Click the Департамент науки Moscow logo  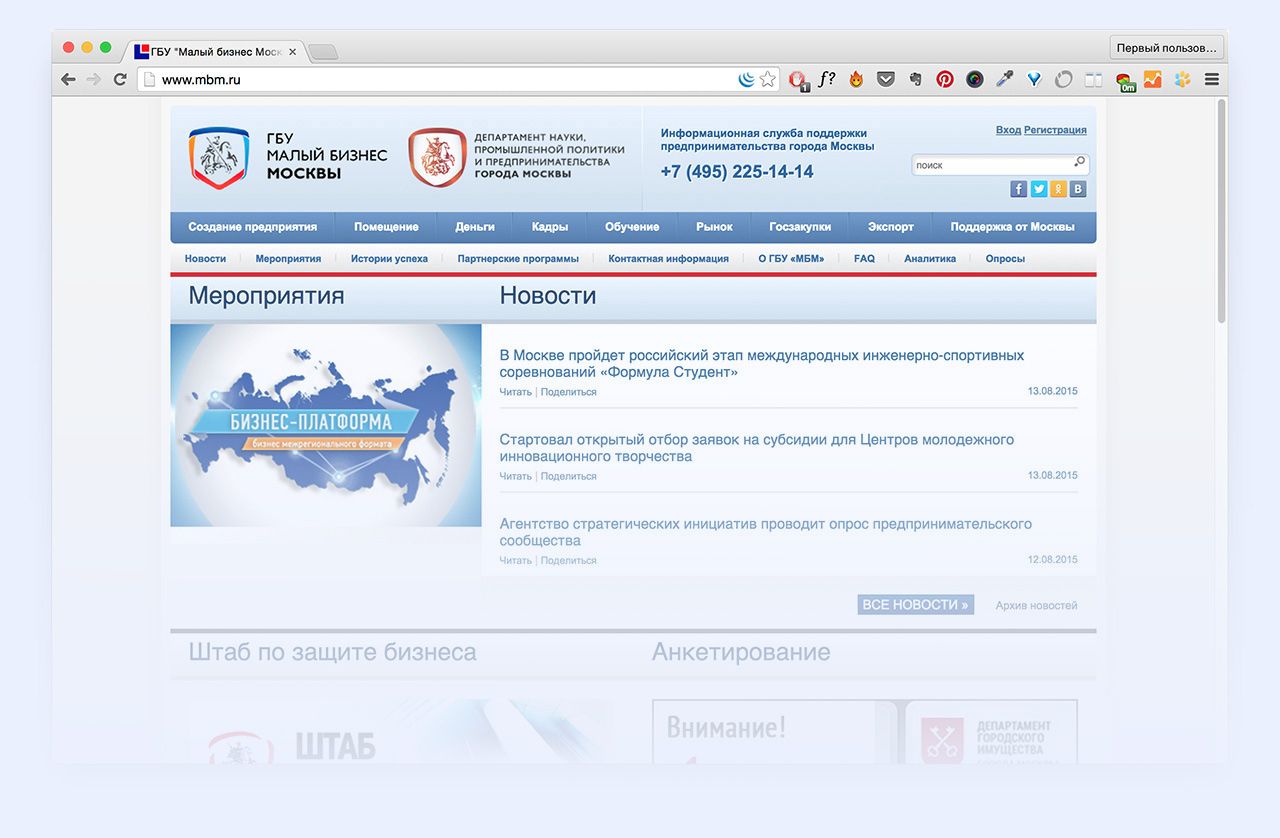click(x=516, y=158)
